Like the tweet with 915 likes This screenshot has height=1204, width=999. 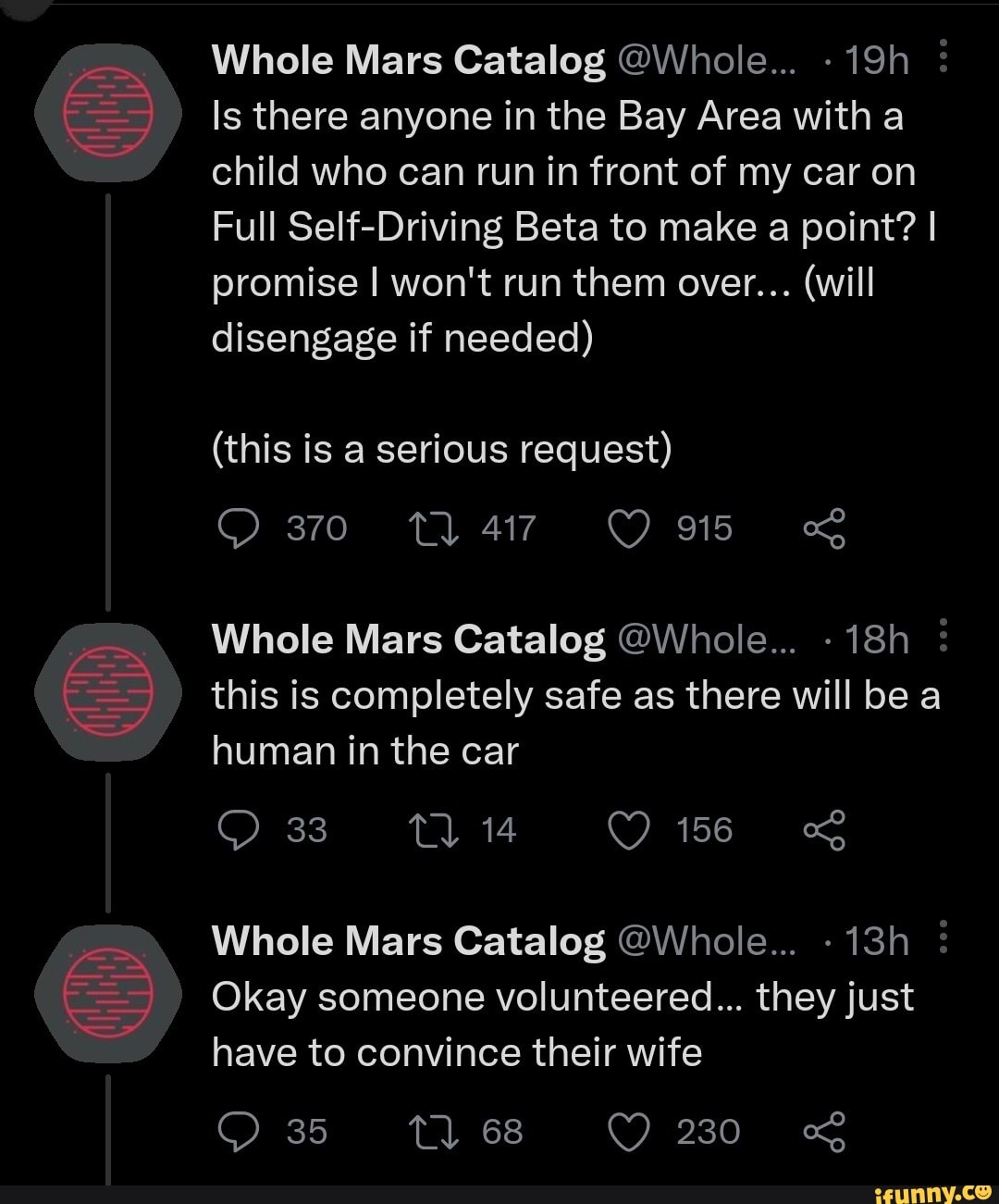pos(629,529)
